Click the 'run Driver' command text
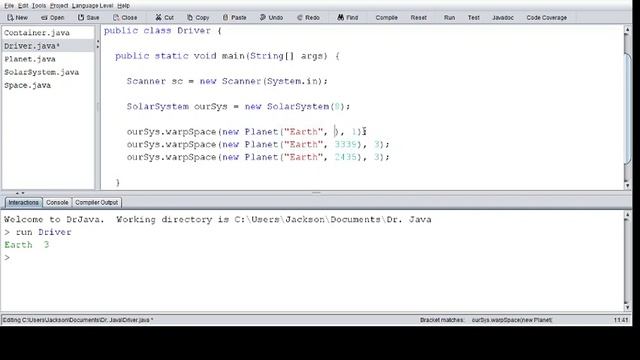This screenshot has height=360, width=640. click(43, 232)
